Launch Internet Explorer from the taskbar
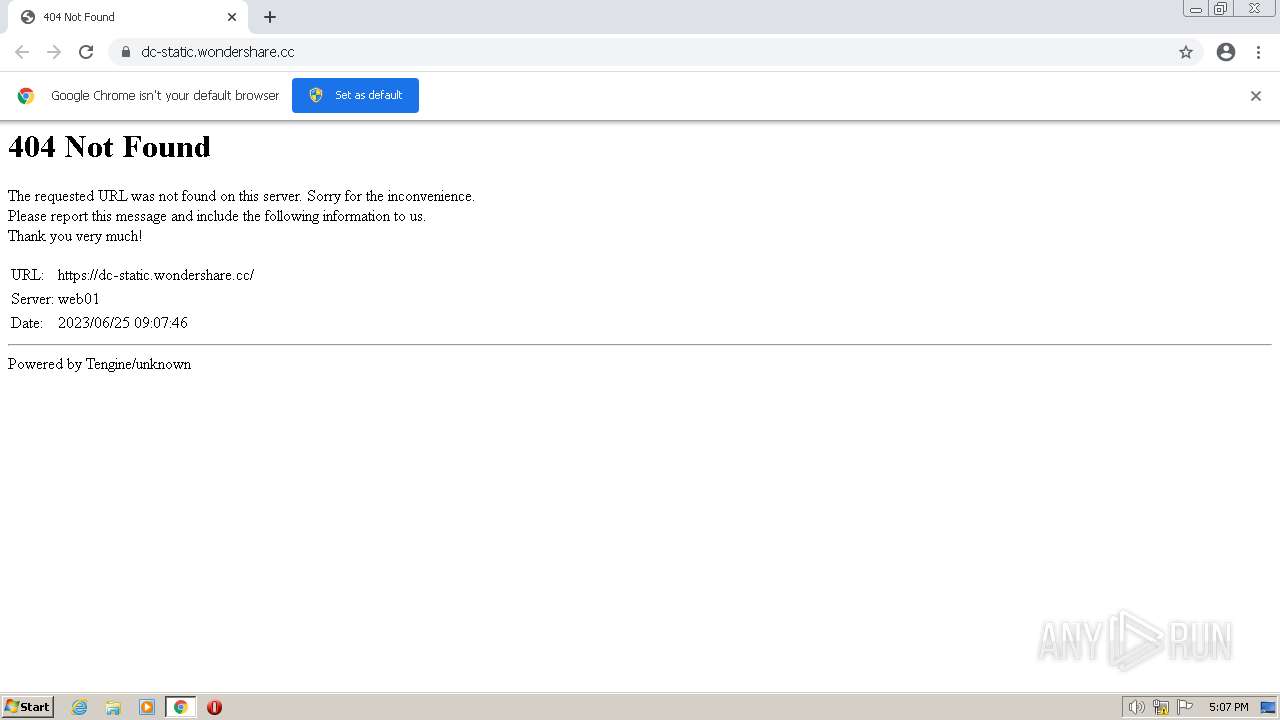The width and height of the screenshot is (1280, 720). pyautogui.click(x=80, y=707)
